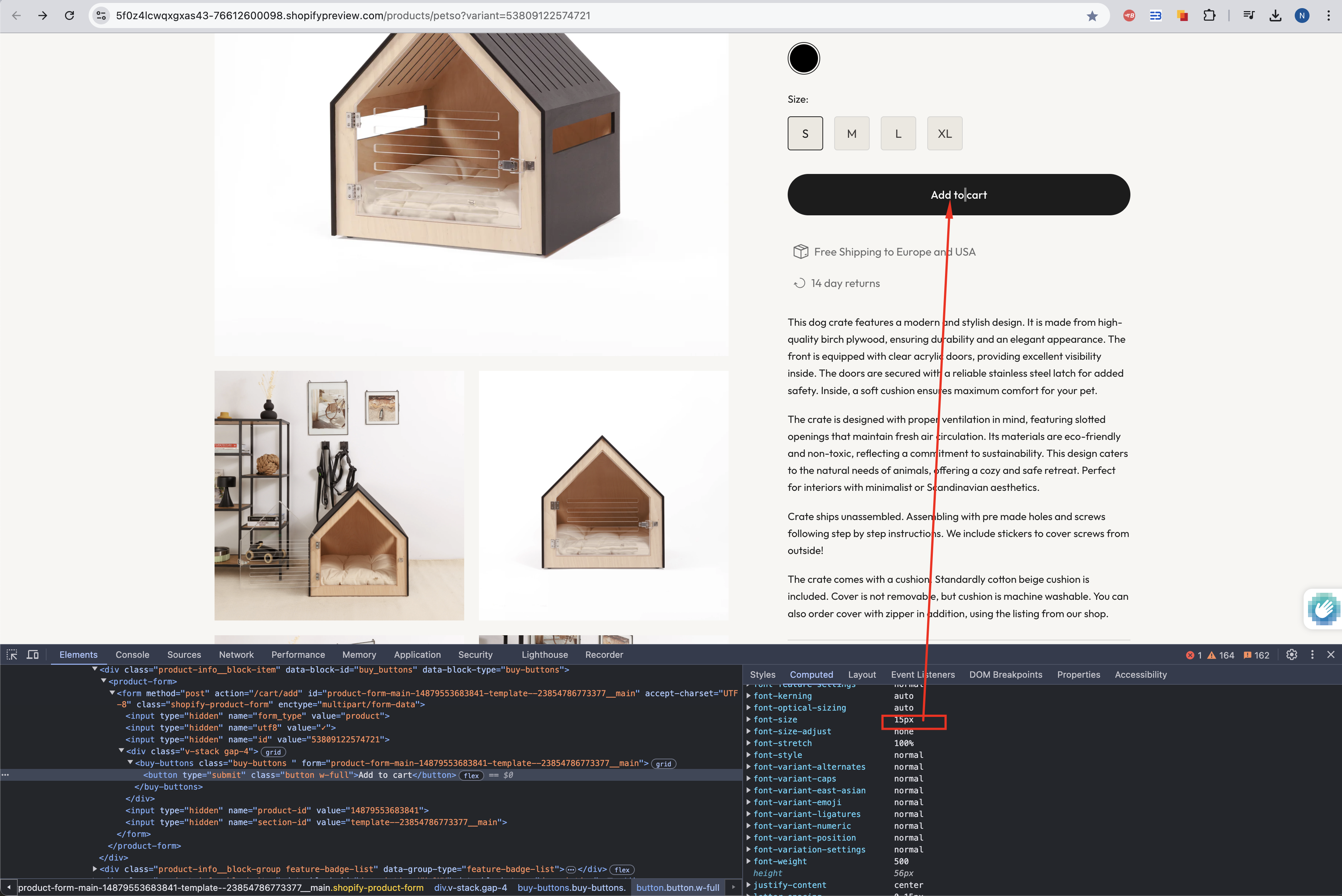Screen dimensions: 1342x896
Task: Open browser extensions puzzle icon
Action: click(1209, 16)
